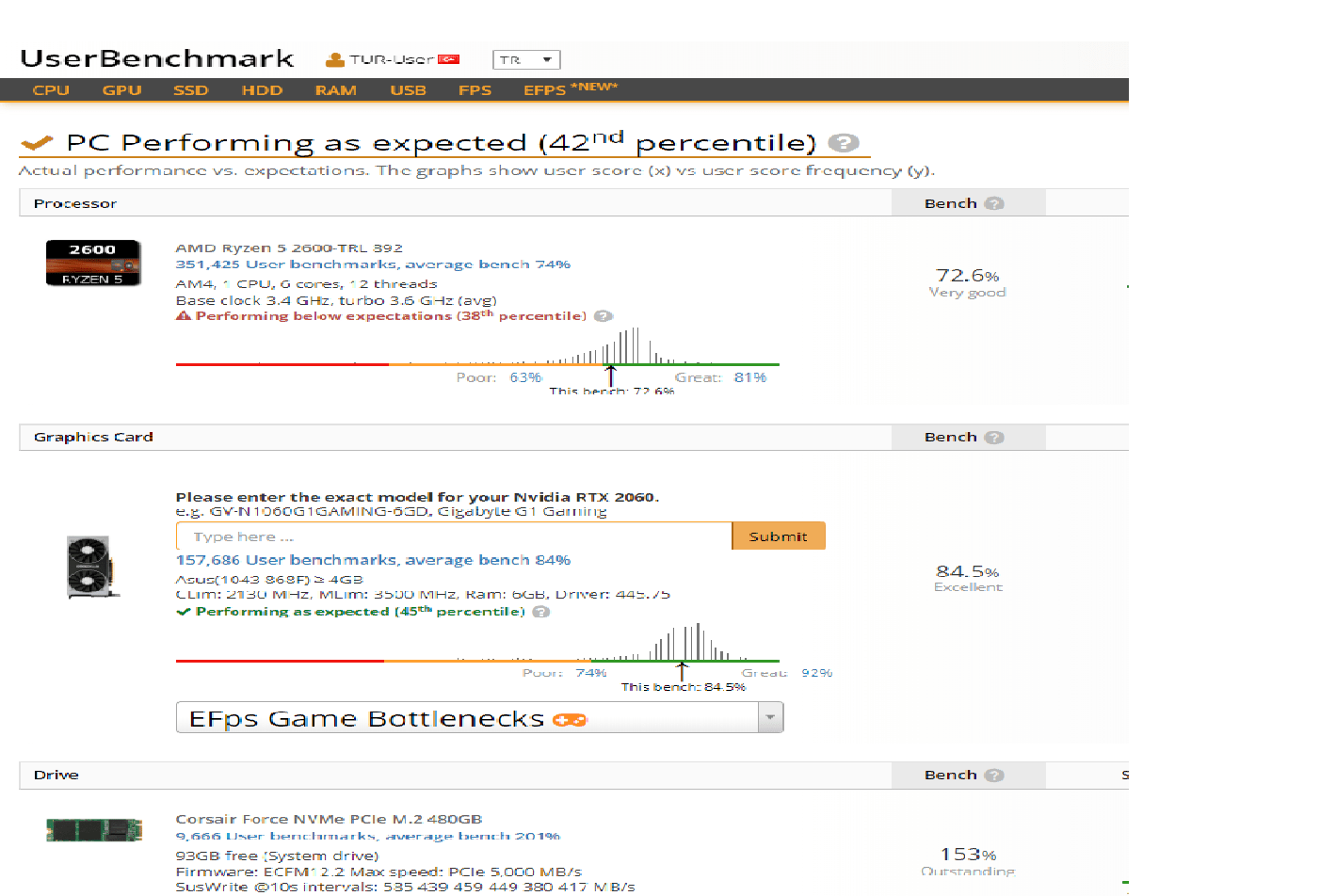Click the Drive section header
This screenshot has width=1336, height=896.
pyautogui.click(x=56, y=775)
